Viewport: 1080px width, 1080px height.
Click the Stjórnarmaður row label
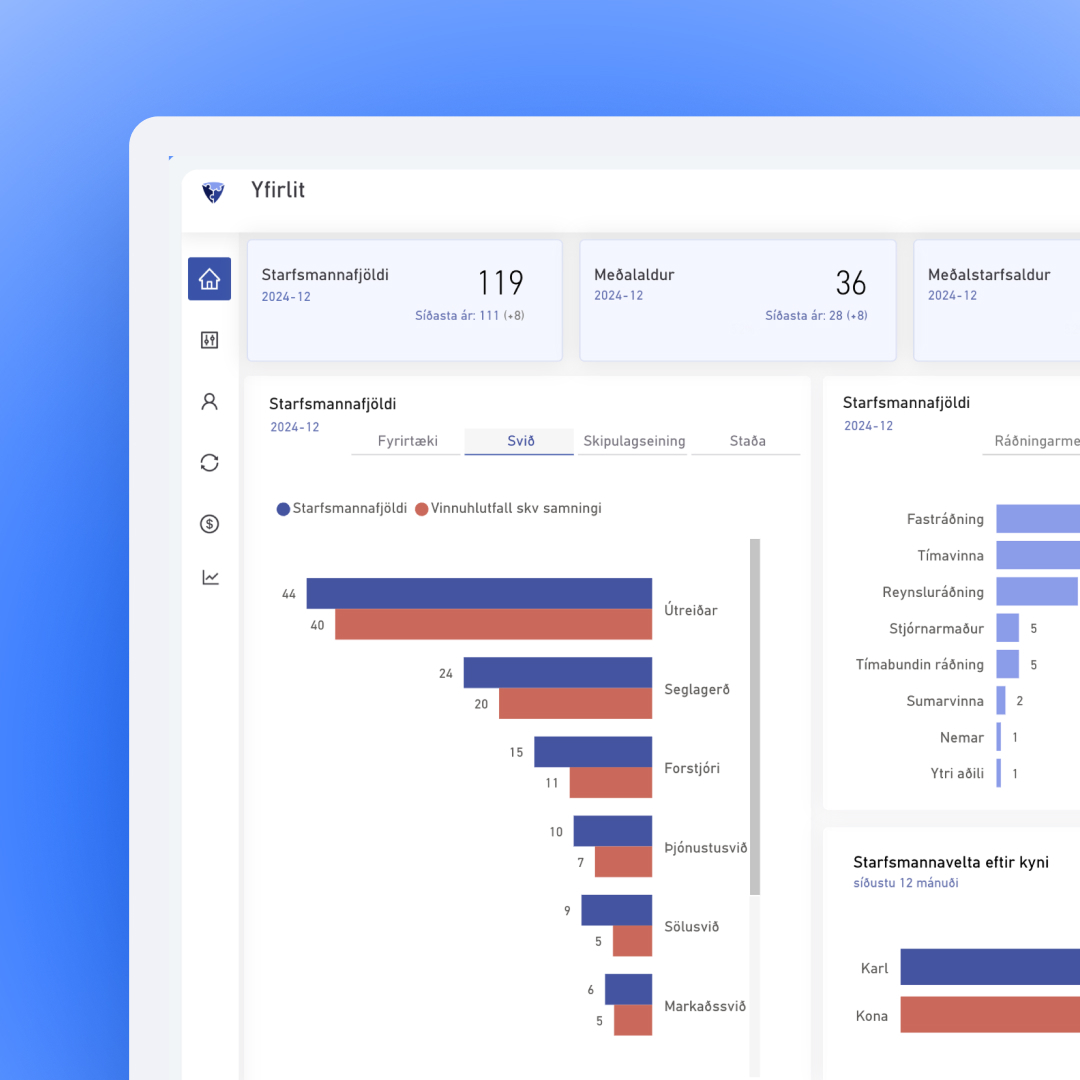tap(936, 629)
